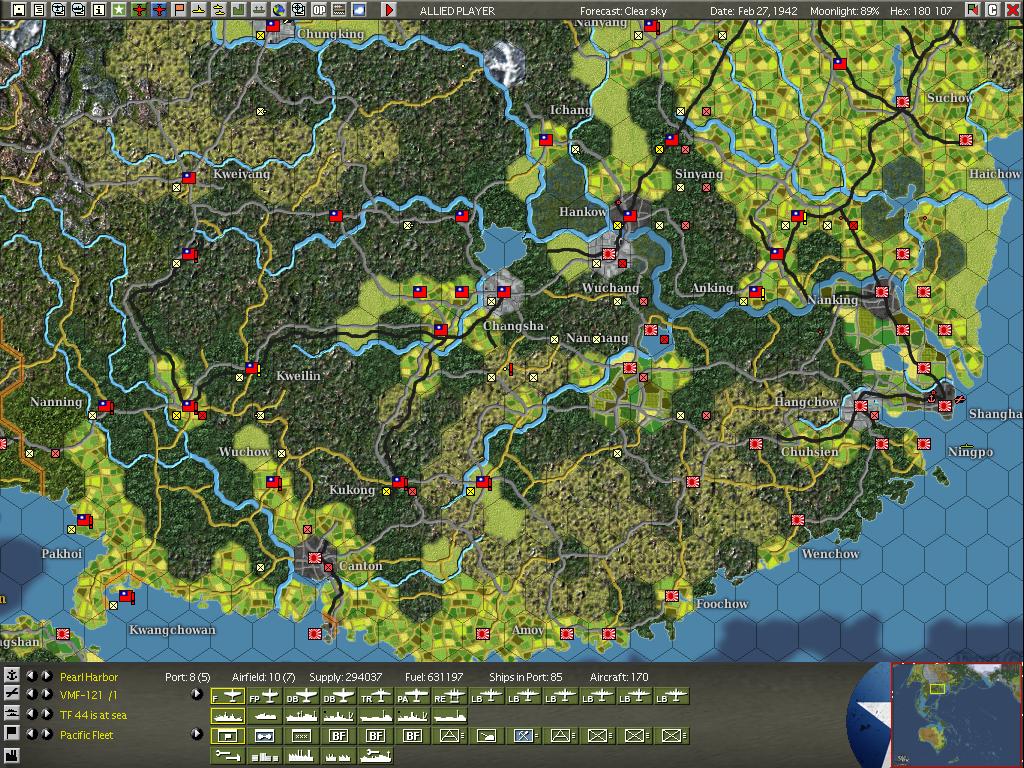Image resolution: width=1024 pixels, height=768 pixels.
Task: Click the red play arrow to end turn
Action: (389, 10)
